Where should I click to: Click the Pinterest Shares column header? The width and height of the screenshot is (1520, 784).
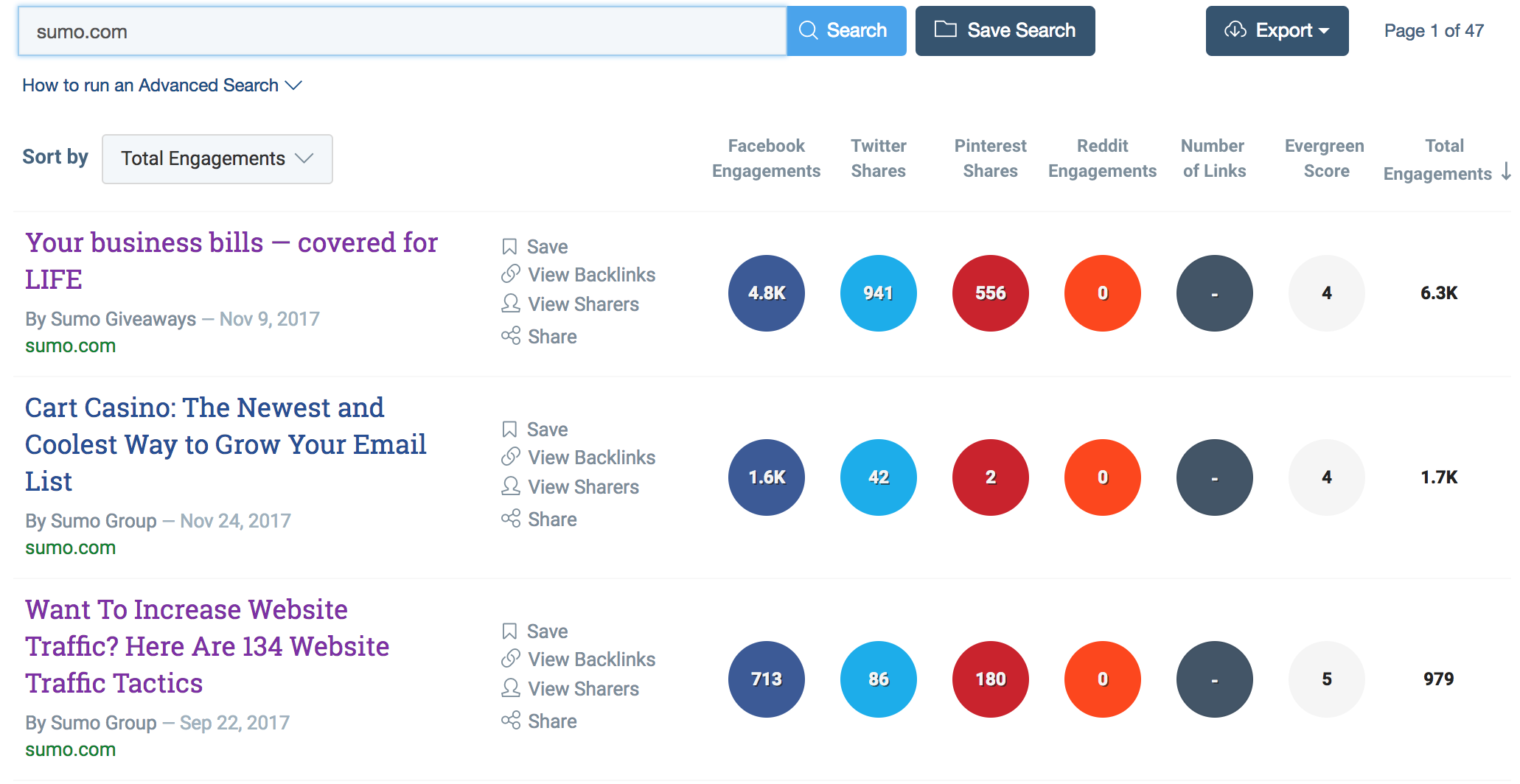tap(990, 158)
